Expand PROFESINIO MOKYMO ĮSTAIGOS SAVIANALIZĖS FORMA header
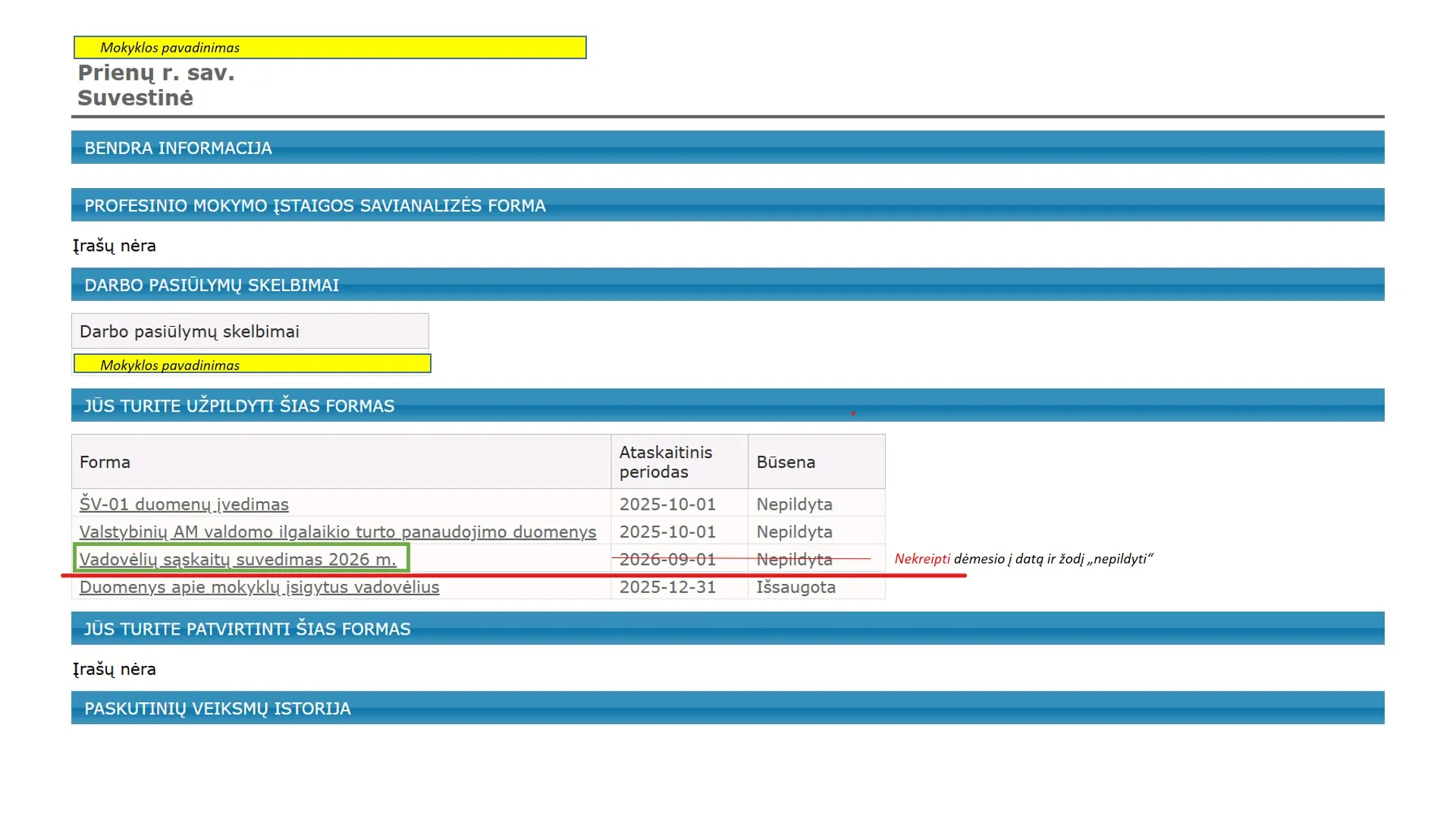This screenshot has height=819, width=1456. (315, 206)
